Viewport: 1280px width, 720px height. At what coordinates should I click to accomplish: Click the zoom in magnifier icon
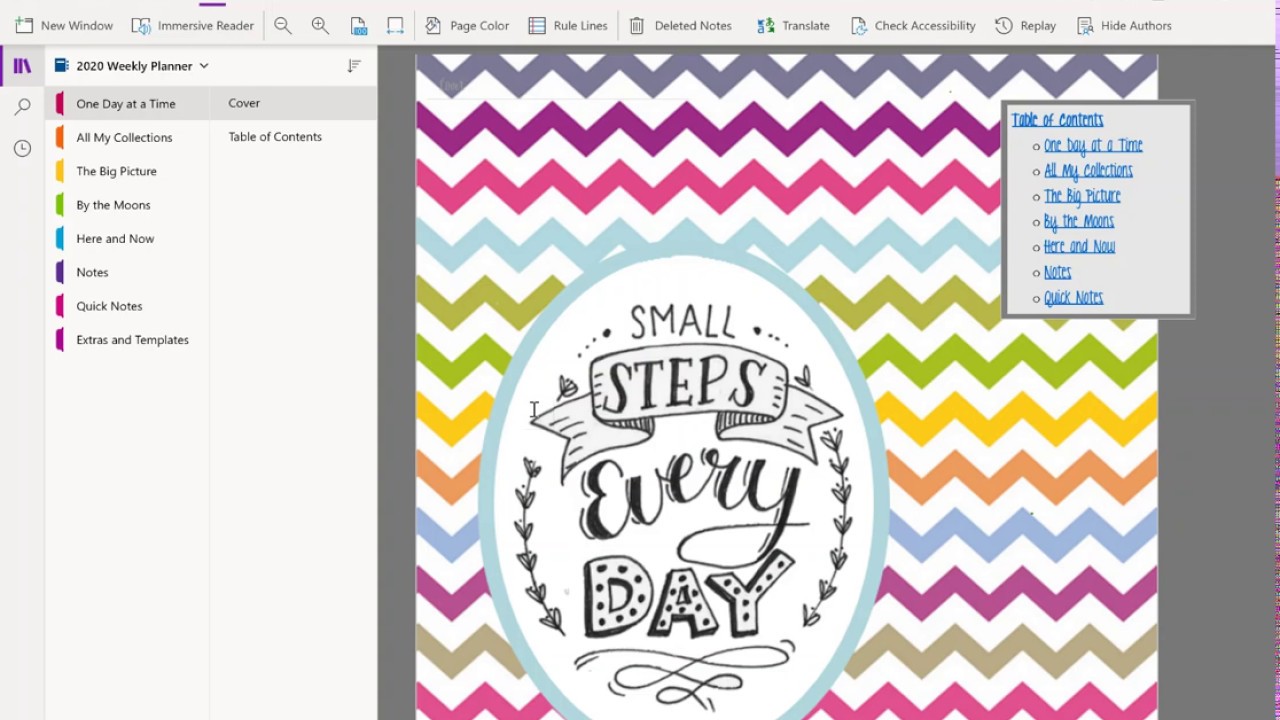point(320,25)
